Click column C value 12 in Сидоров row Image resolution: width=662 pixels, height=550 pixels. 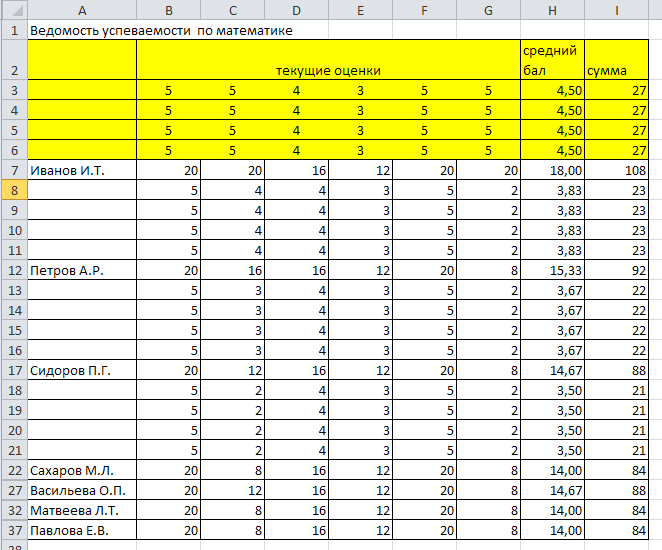[x=233, y=370]
